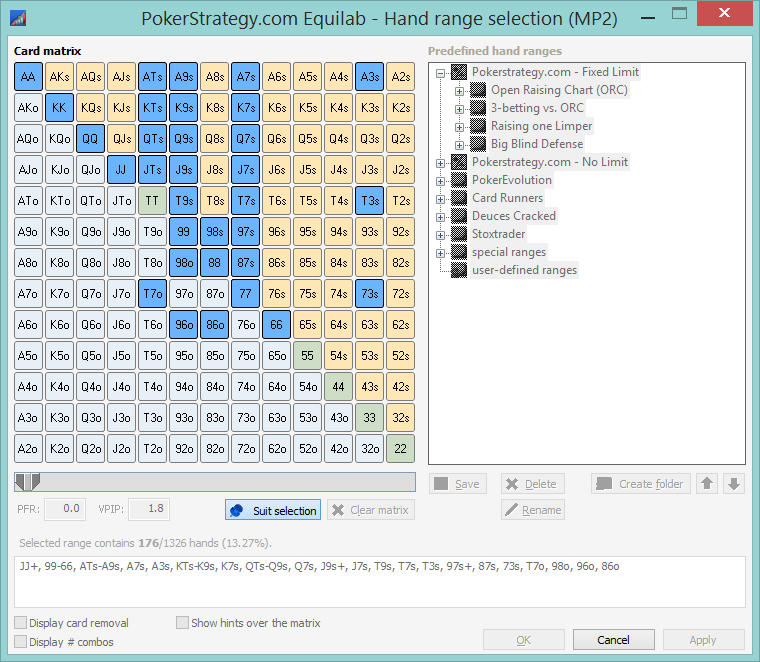760x662 pixels.
Task: Click the No Limit folder icon
Action: tap(459, 162)
